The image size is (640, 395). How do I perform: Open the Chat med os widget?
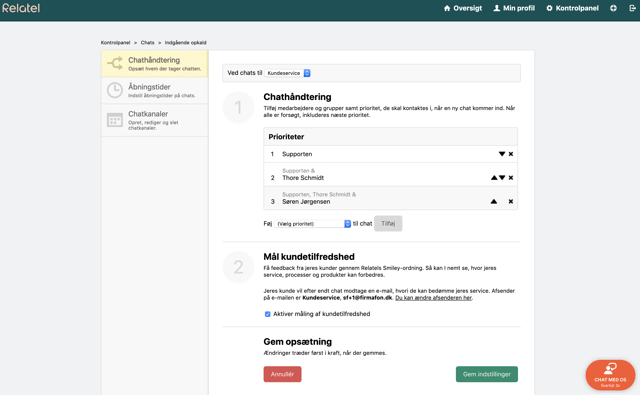pyautogui.click(x=610, y=375)
